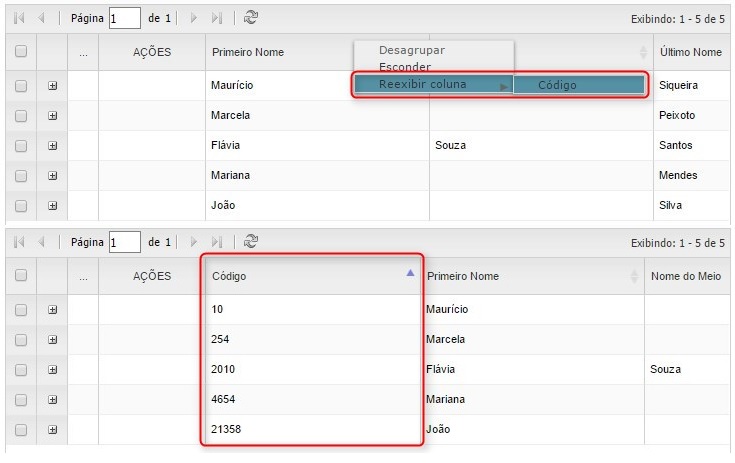The width and height of the screenshot is (735, 463).
Task: Click the sort arrow in the Código column header
Action: coord(410,273)
